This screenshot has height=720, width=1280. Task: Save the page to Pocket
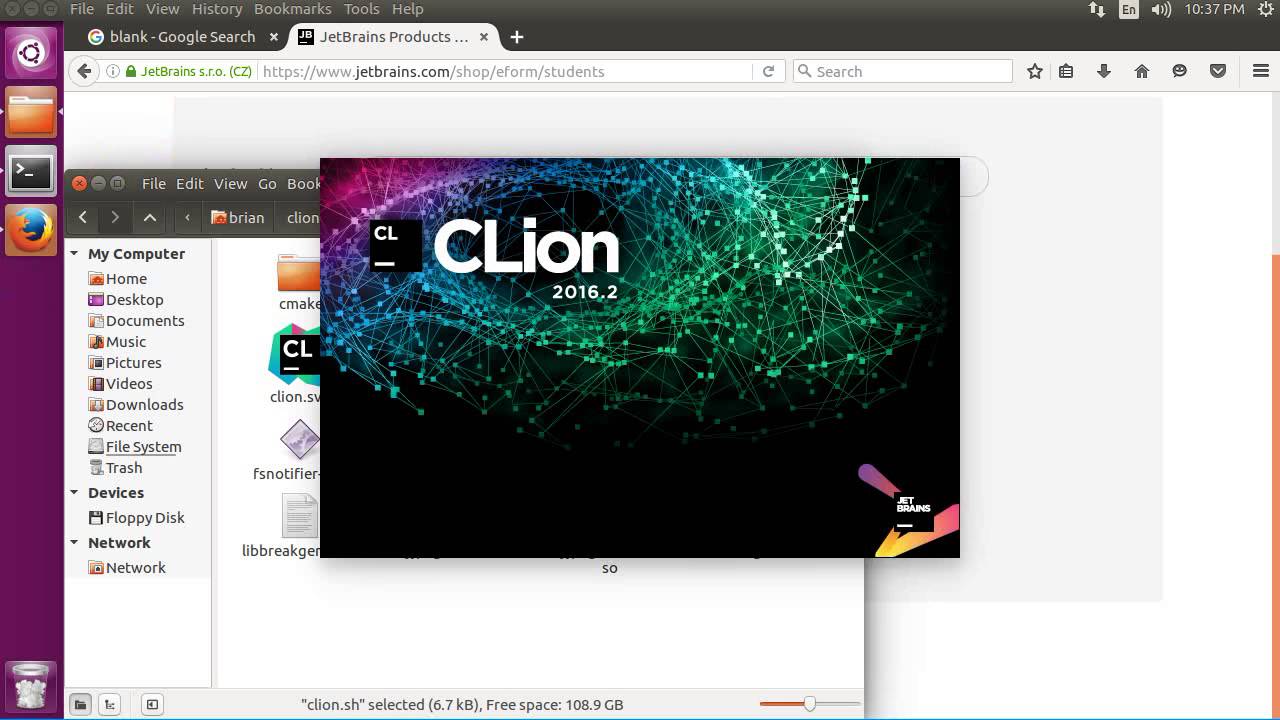pyautogui.click(x=1218, y=71)
